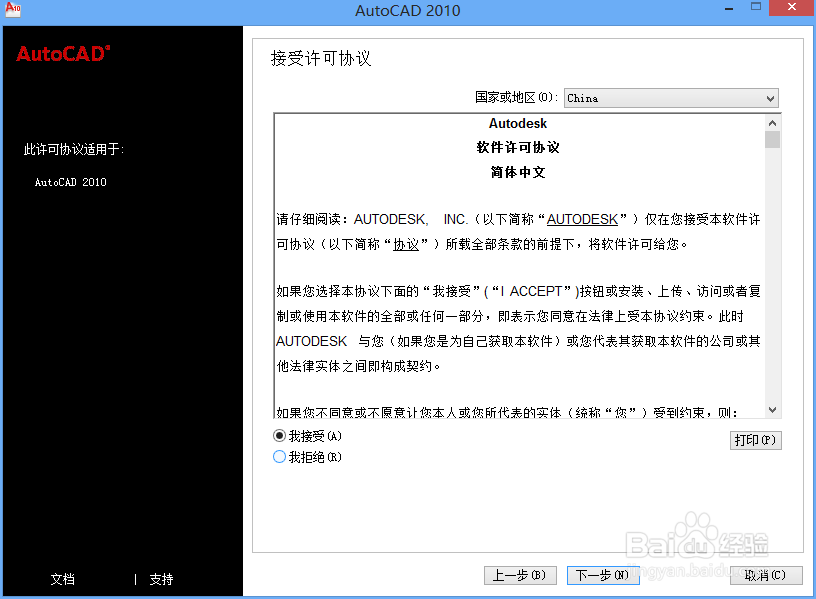The height and width of the screenshot is (599, 816).
Task: Open the 支持 link in sidebar
Action: (161, 579)
